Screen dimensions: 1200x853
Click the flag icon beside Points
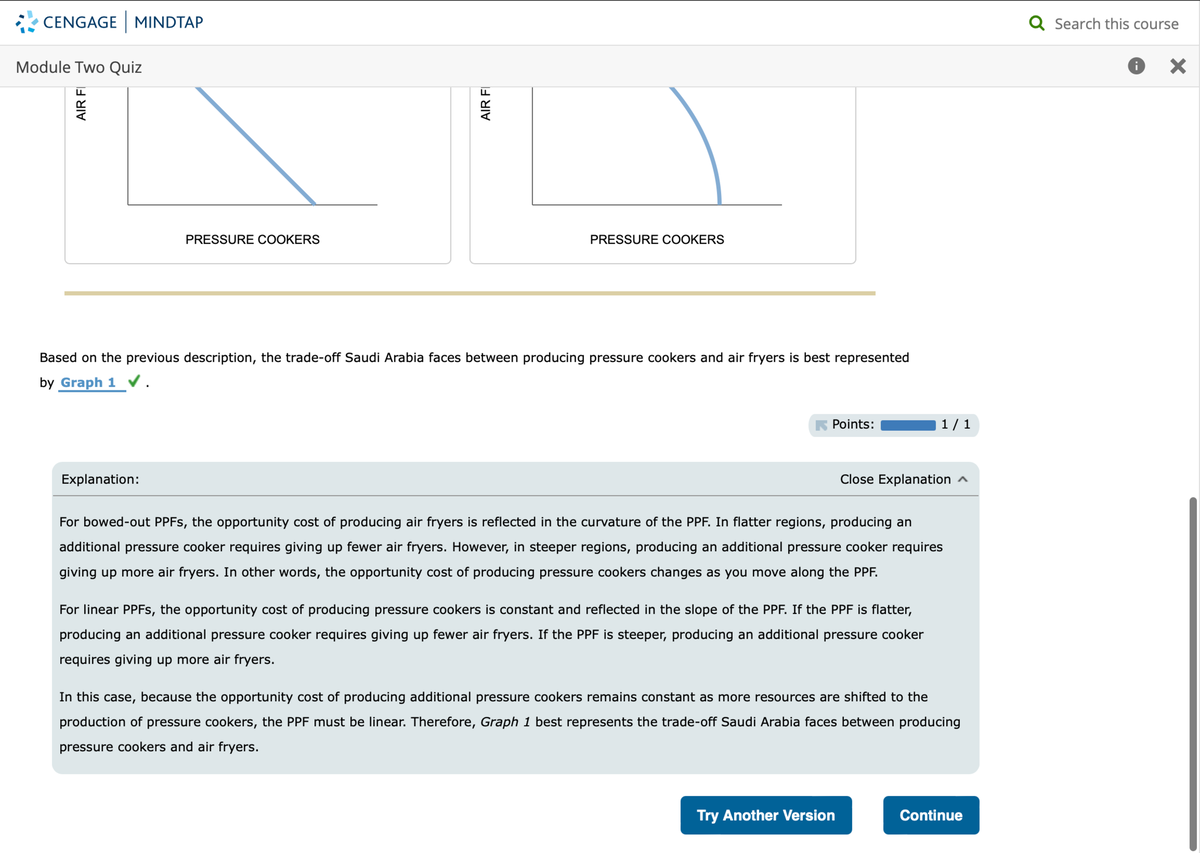(x=821, y=424)
